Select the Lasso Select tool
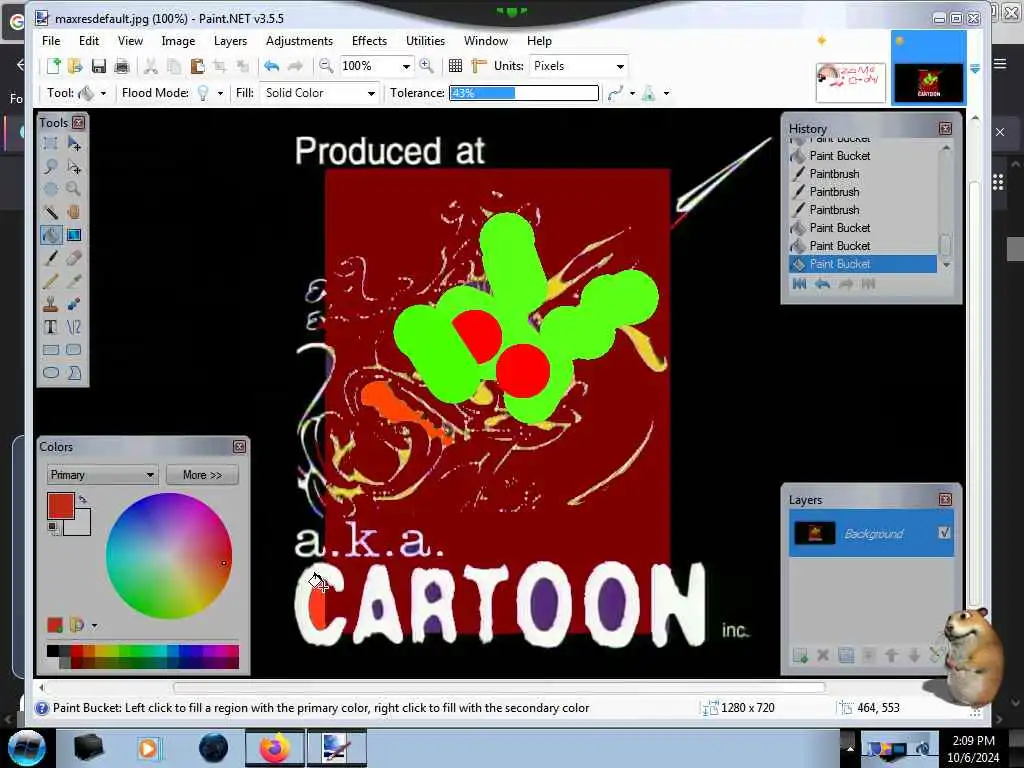Image resolution: width=1024 pixels, height=768 pixels. [50, 167]
